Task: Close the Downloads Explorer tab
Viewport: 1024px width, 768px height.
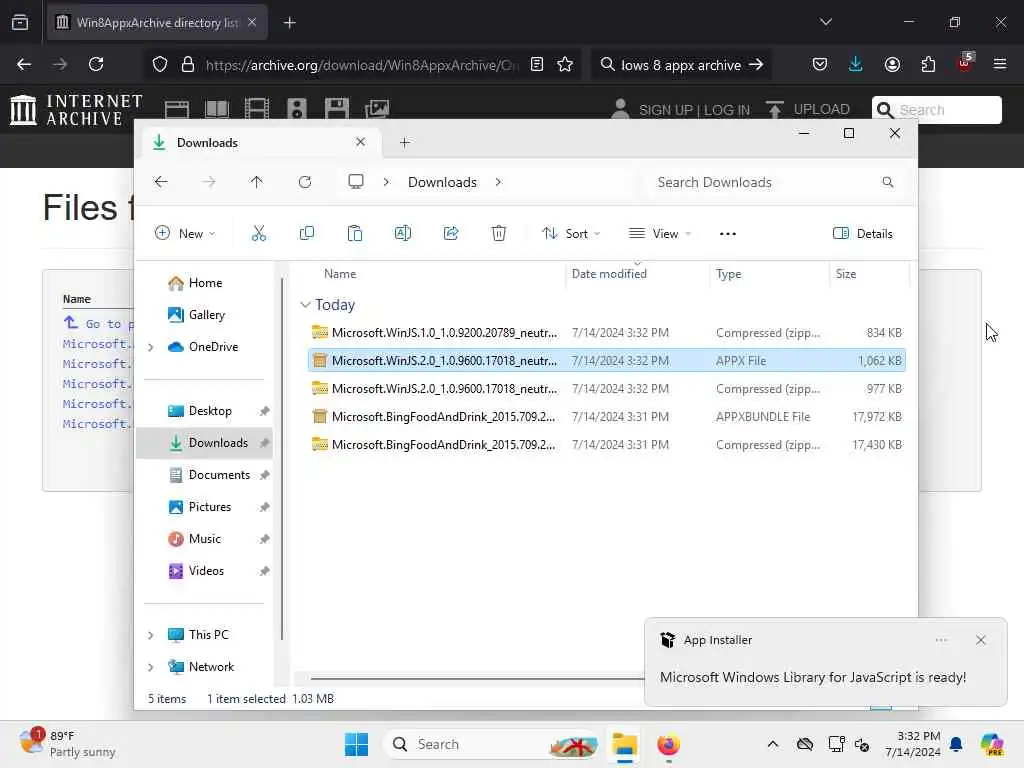Action: pos(360,142)
